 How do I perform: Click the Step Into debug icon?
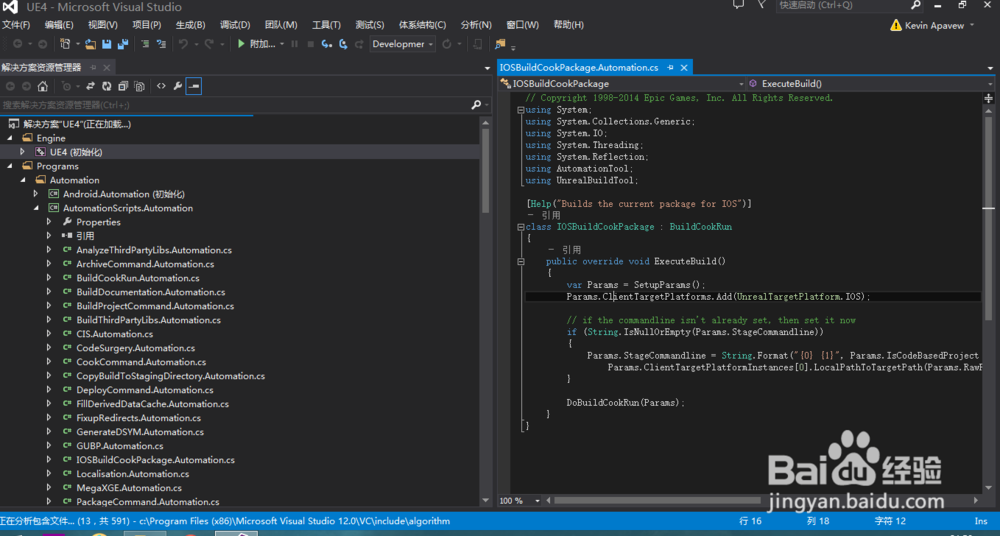tap(327, 44)
